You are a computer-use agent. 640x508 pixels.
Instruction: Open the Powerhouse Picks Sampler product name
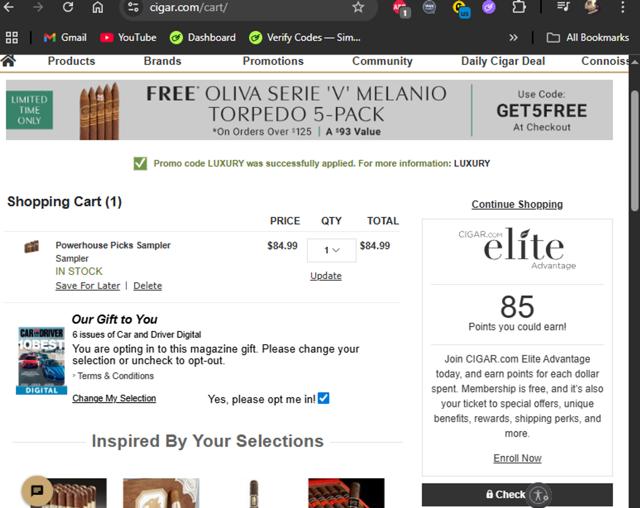click(x=113, y=245)
